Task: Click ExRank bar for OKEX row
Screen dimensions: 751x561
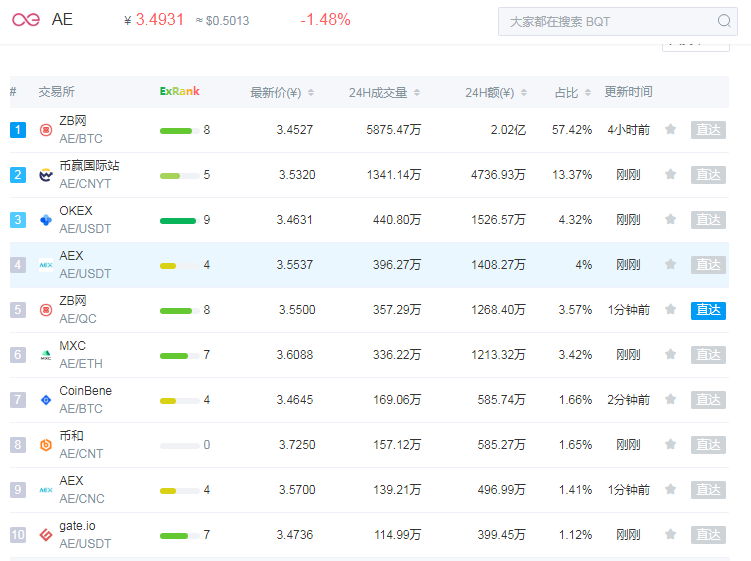Action: click(180, 221)
